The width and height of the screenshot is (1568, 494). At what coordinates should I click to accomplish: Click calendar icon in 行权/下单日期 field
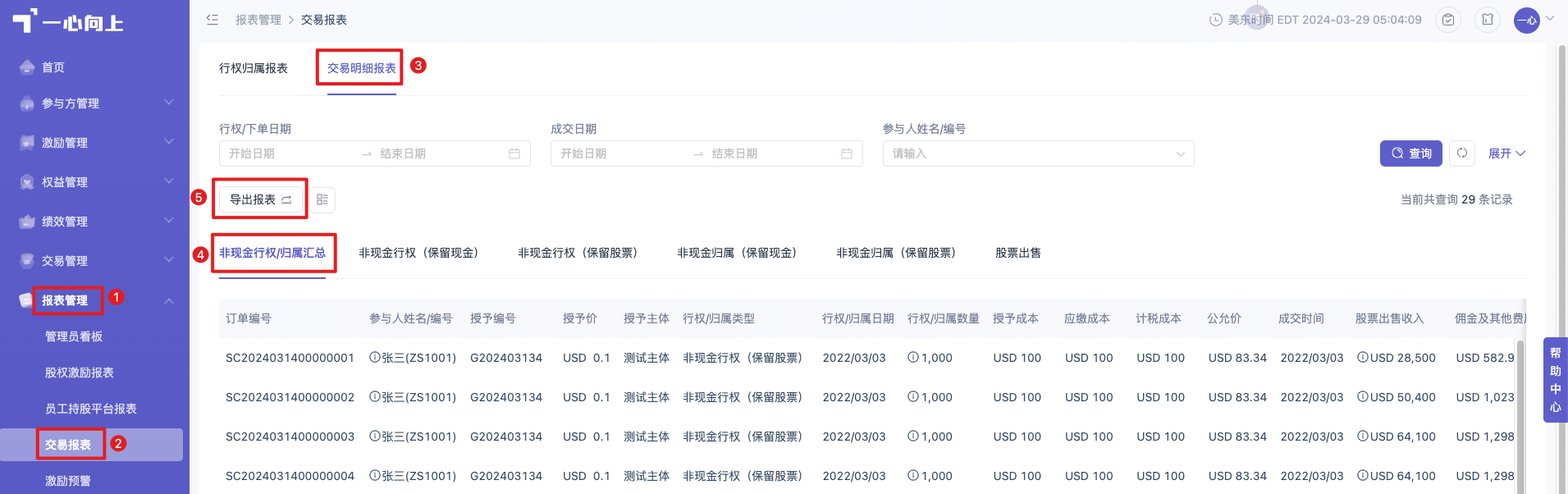tap(514, 153)
